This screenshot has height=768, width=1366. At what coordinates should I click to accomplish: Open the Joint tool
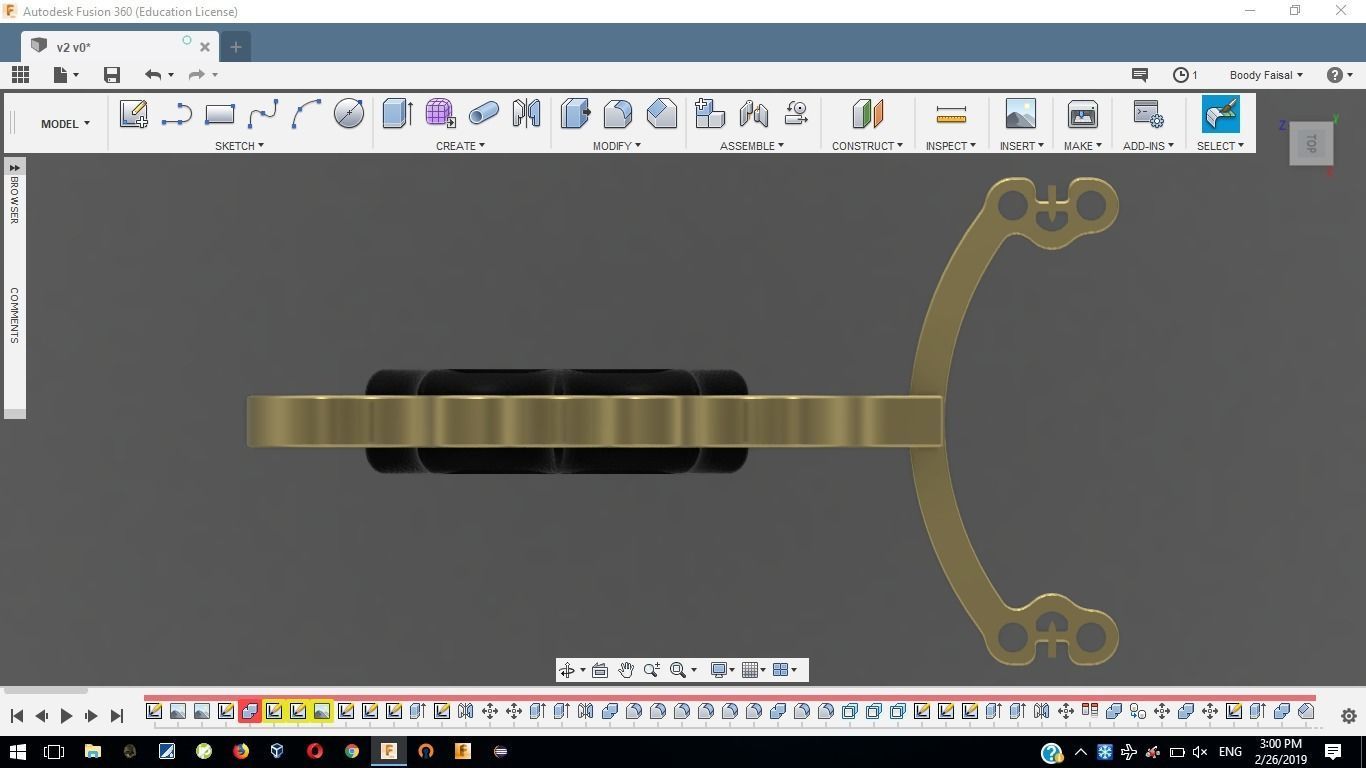click(753, 113)
